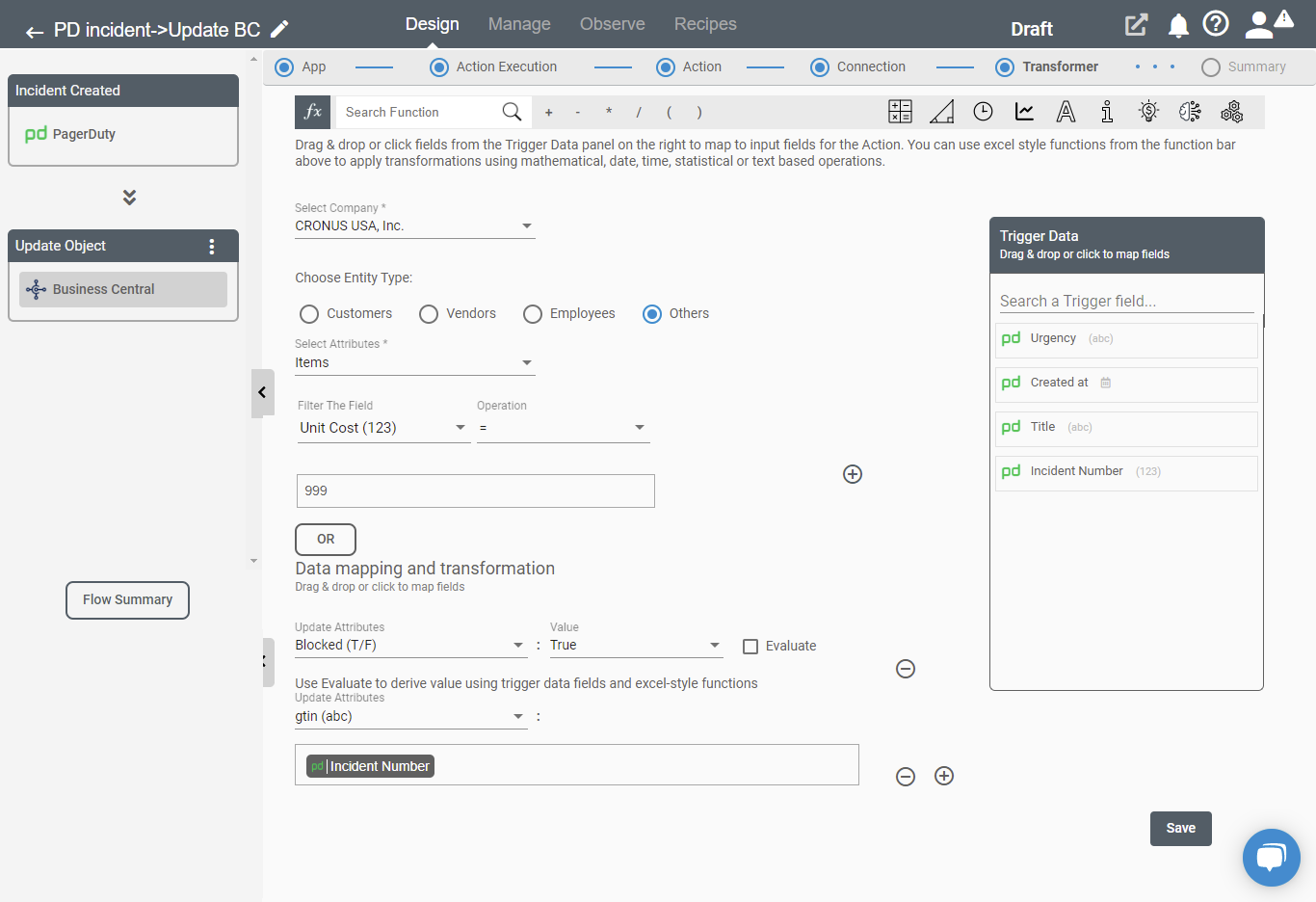1316x902 pixels.
Task: Open the notifications bell
Action: pos(1178,26)
